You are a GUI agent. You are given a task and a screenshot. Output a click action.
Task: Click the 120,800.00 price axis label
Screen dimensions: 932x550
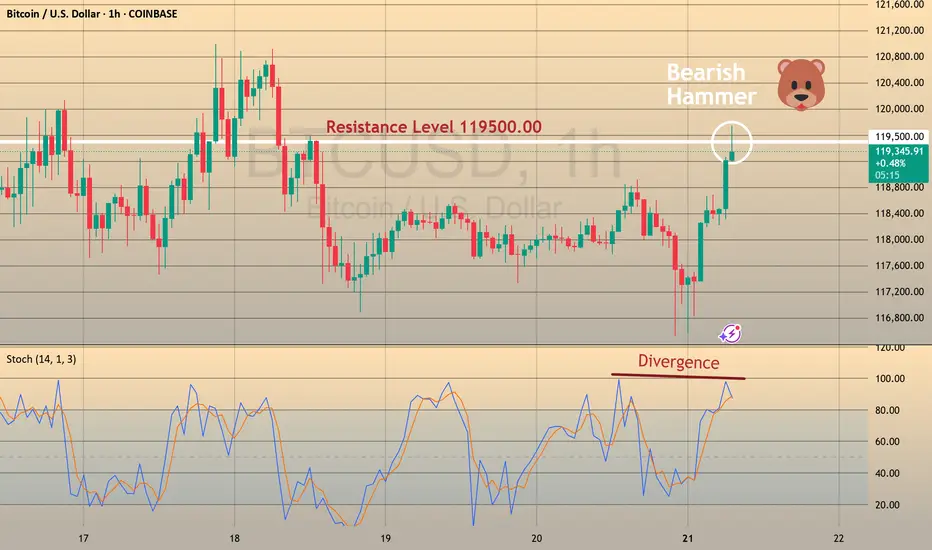[x=899, y=56]
